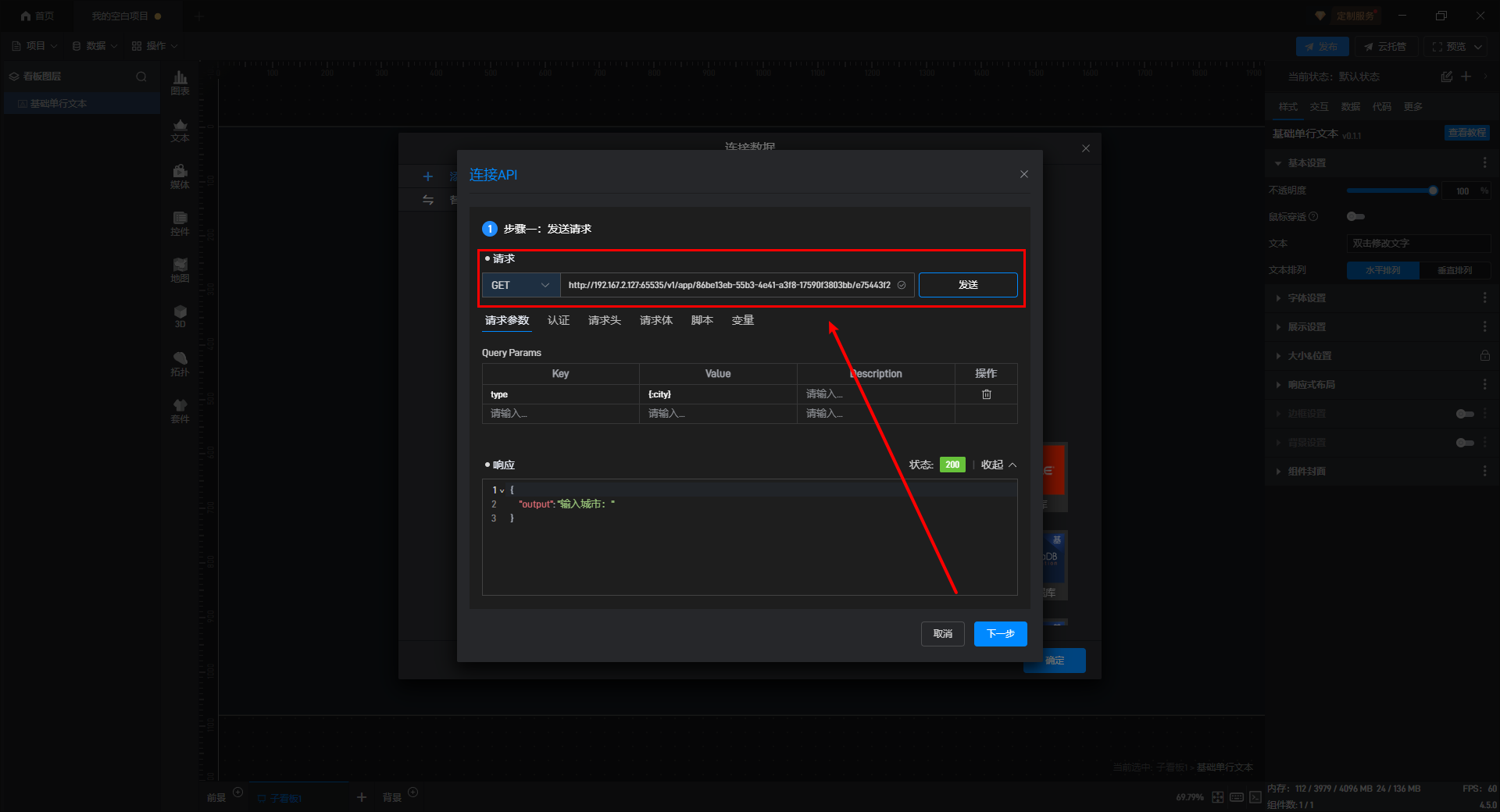Select the 媒体 media components icon
This screenshot has width=1500, height=812.
[x=180, y=176]
